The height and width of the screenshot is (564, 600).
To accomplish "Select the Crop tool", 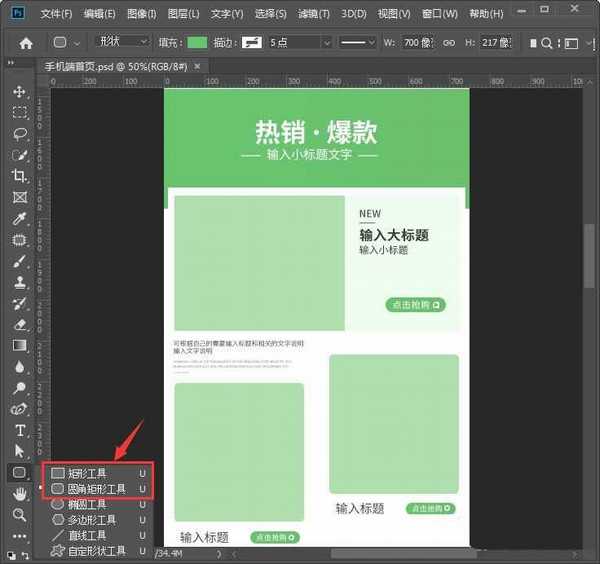I will coord(19,176).
